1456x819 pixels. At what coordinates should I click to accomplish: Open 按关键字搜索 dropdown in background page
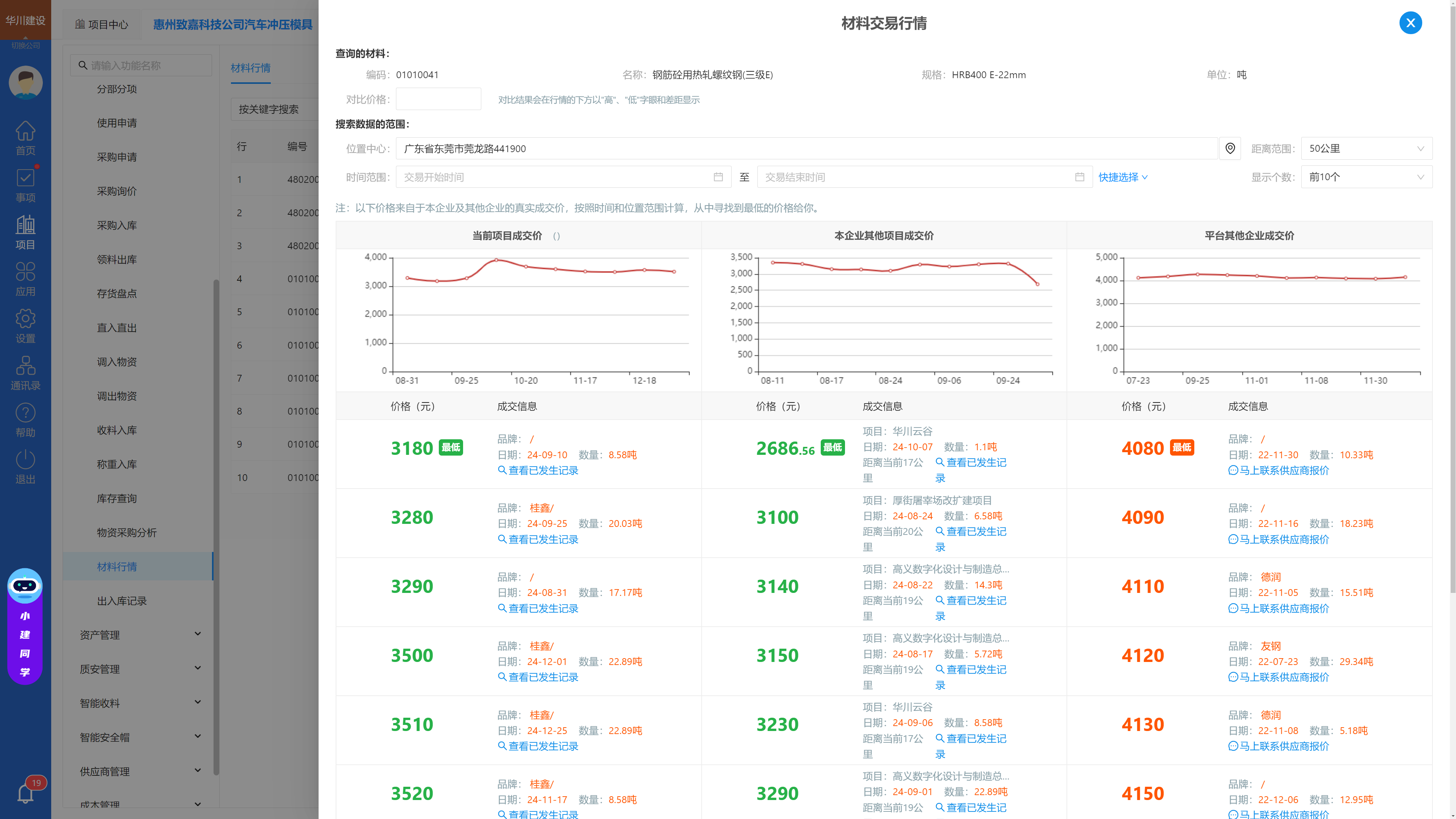(x=275, y=109)
